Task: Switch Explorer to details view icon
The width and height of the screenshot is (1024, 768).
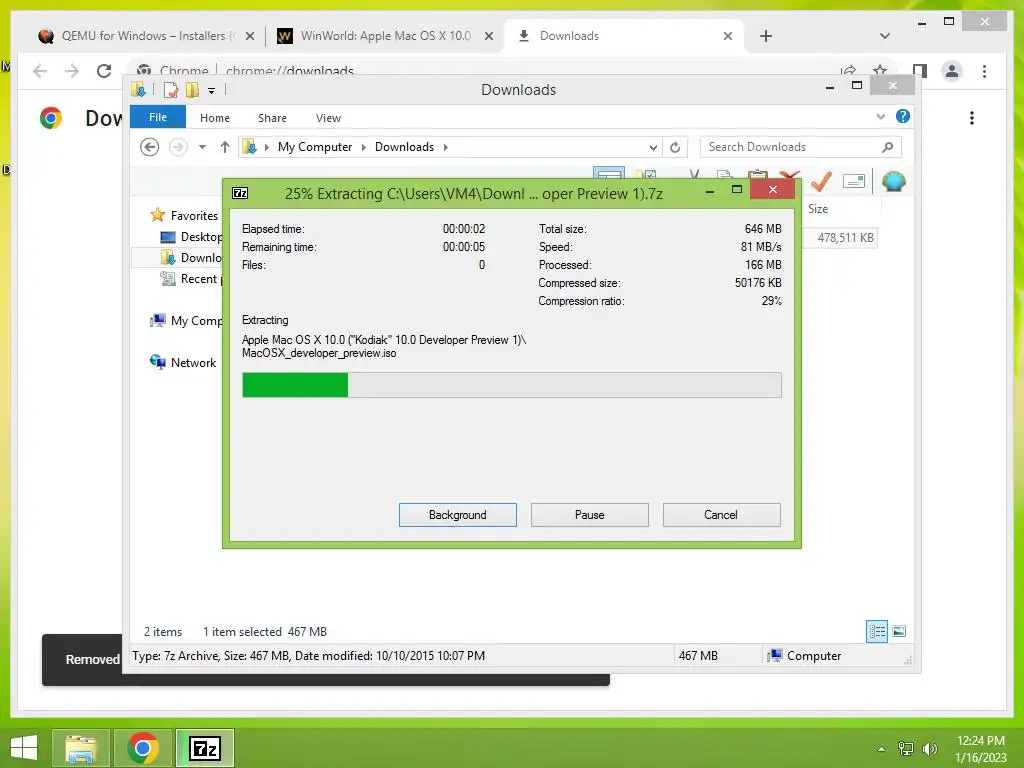Action: 877,631
